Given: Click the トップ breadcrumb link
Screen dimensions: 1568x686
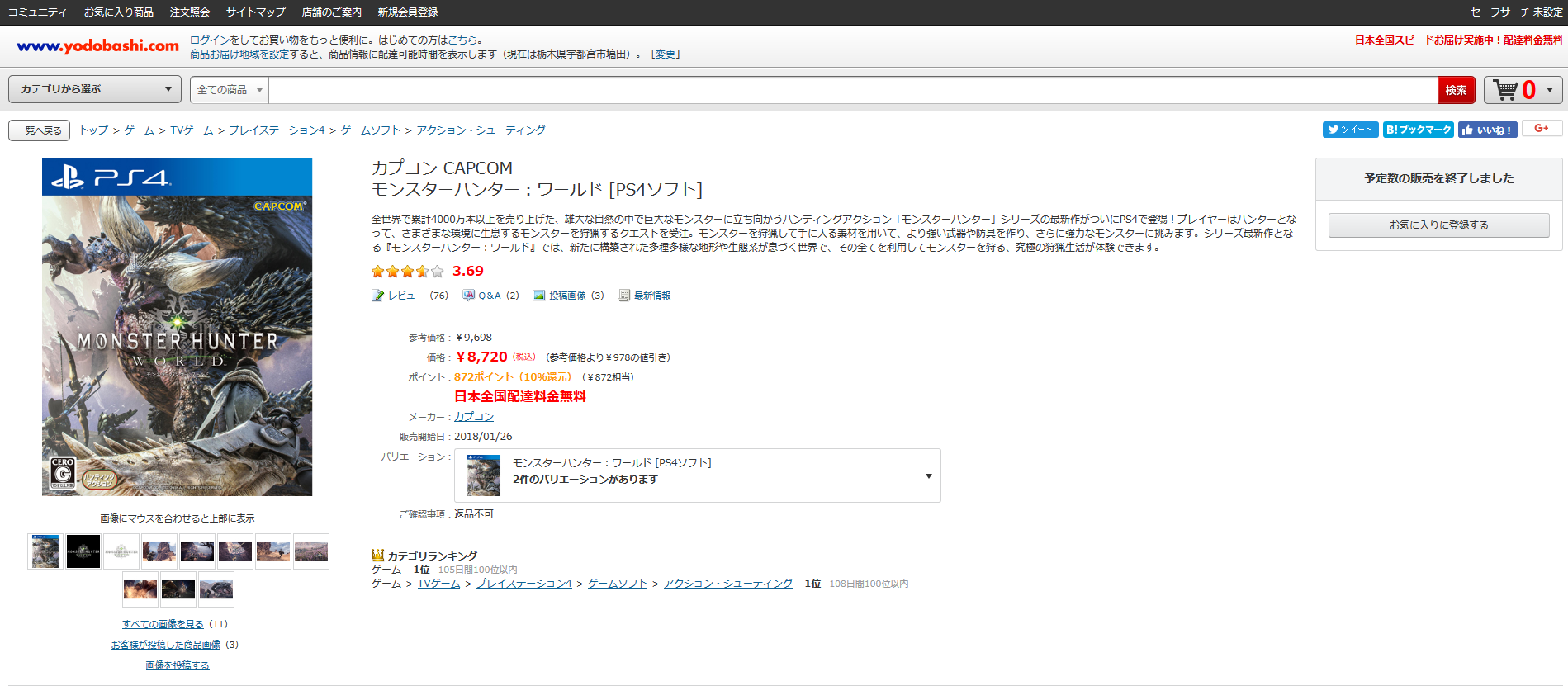Looking at the screenshot, I should tap(94, 130).
